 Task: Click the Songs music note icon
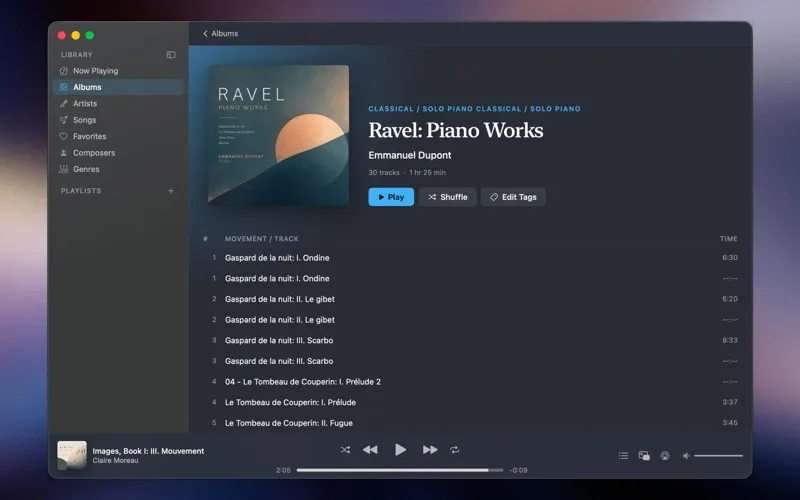point(63,120)
